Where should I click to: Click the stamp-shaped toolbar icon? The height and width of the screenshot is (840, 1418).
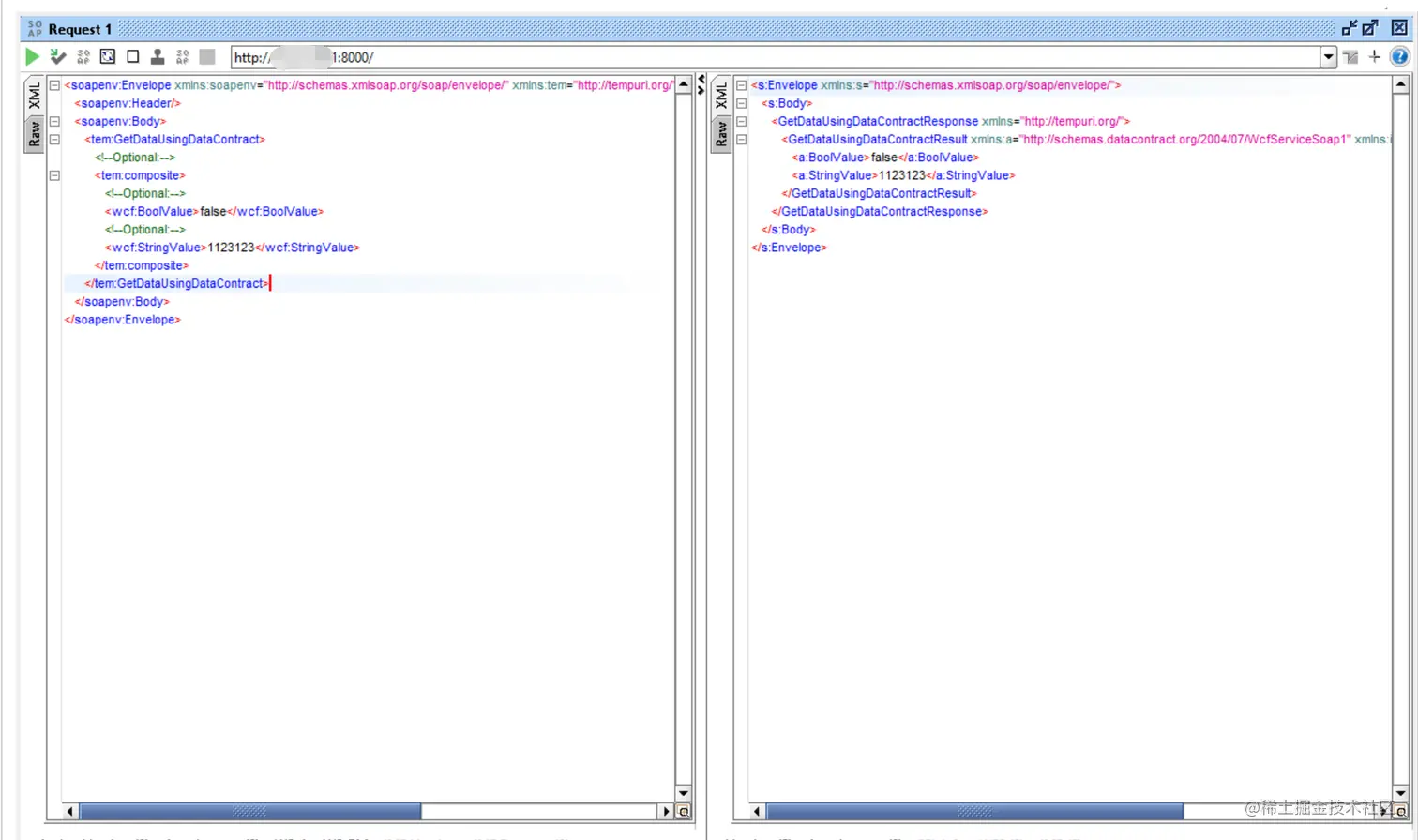tap(158, 57)
